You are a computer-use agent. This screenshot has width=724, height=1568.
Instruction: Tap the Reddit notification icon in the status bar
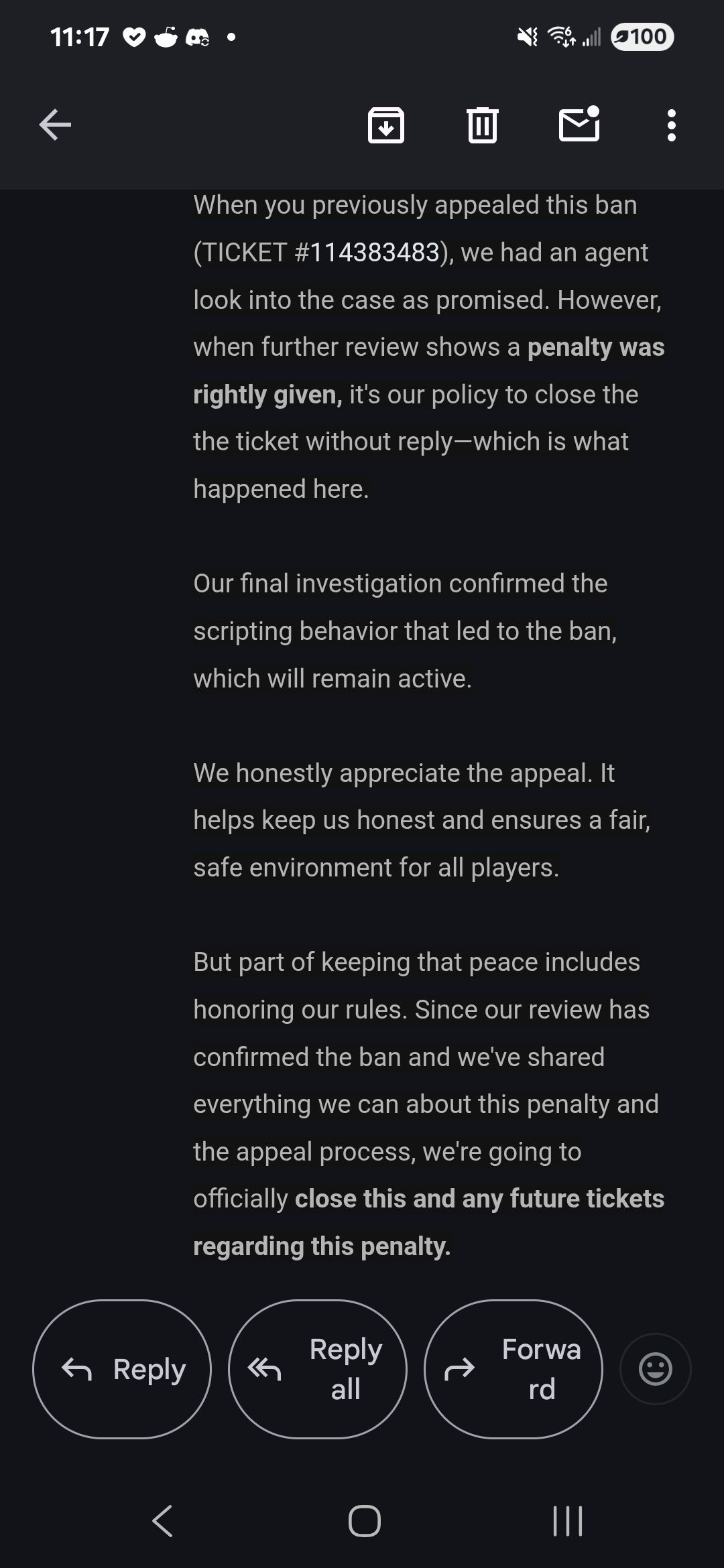click(166, 37)
